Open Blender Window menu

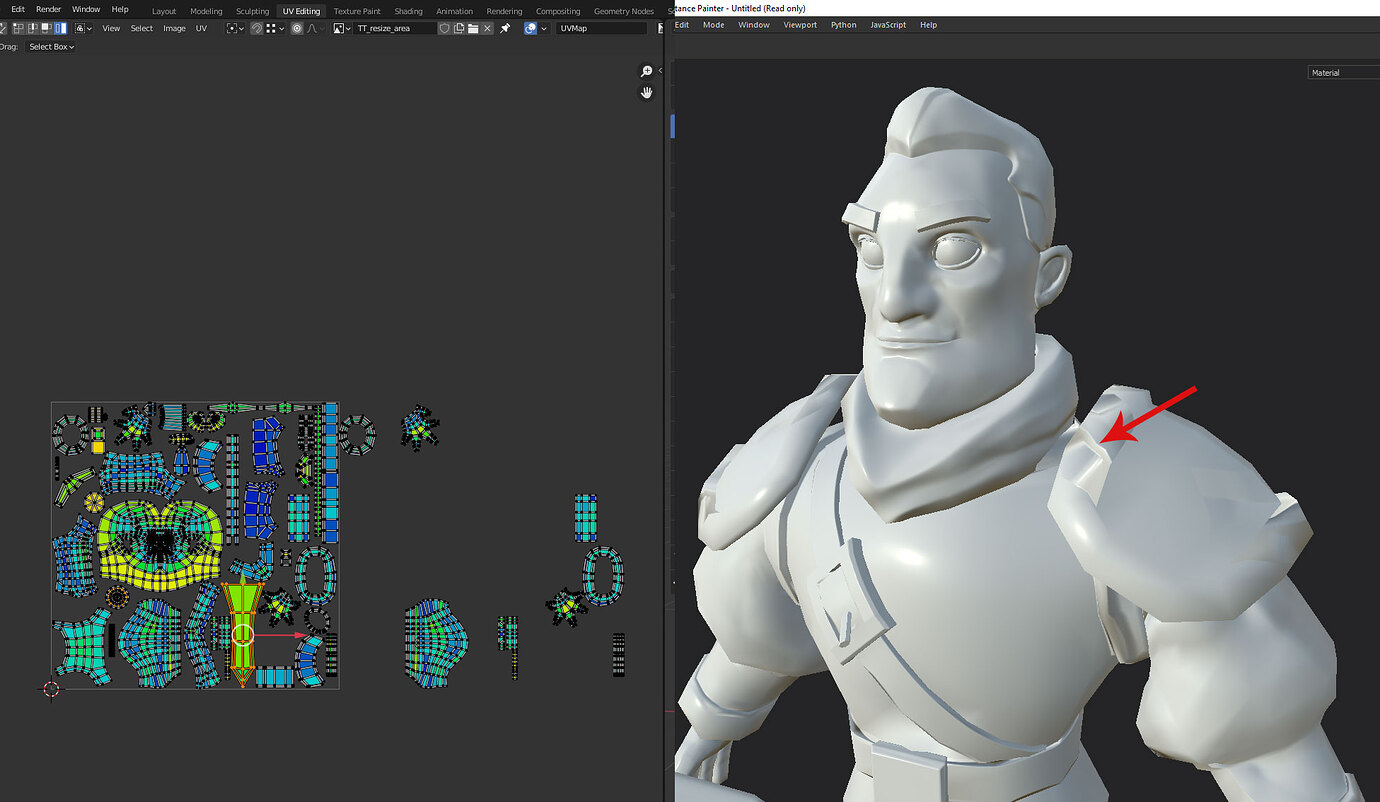[x=86, y=9]
